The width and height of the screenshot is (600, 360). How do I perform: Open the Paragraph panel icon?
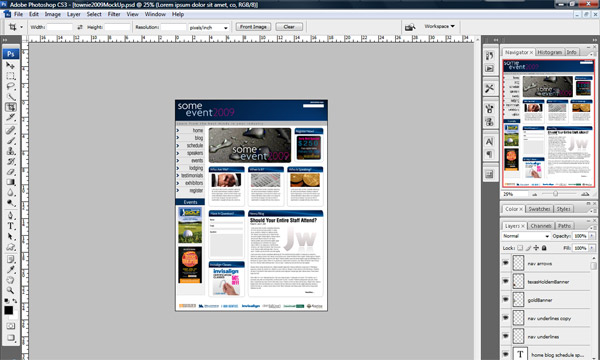pyautogui.click(x=489, y=155)
